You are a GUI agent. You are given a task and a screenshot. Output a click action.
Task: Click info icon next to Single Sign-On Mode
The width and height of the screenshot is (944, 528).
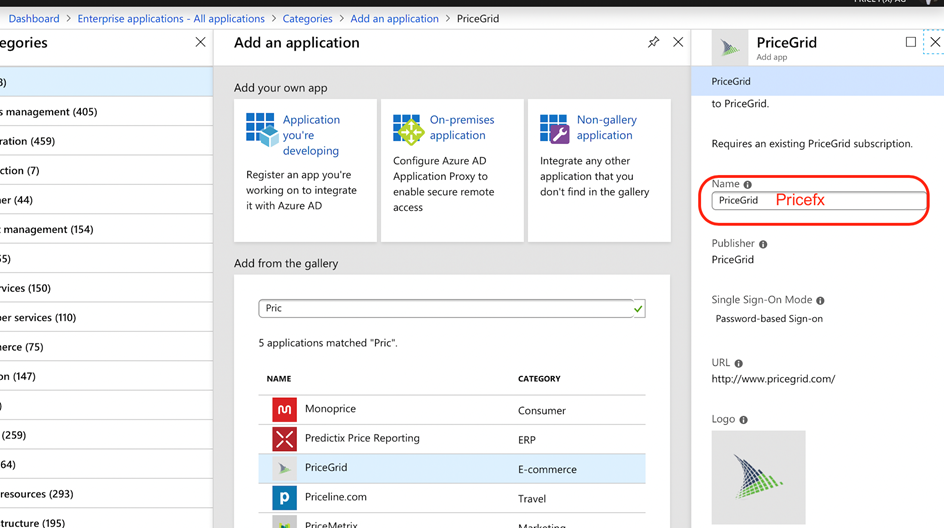click(820, 300)
